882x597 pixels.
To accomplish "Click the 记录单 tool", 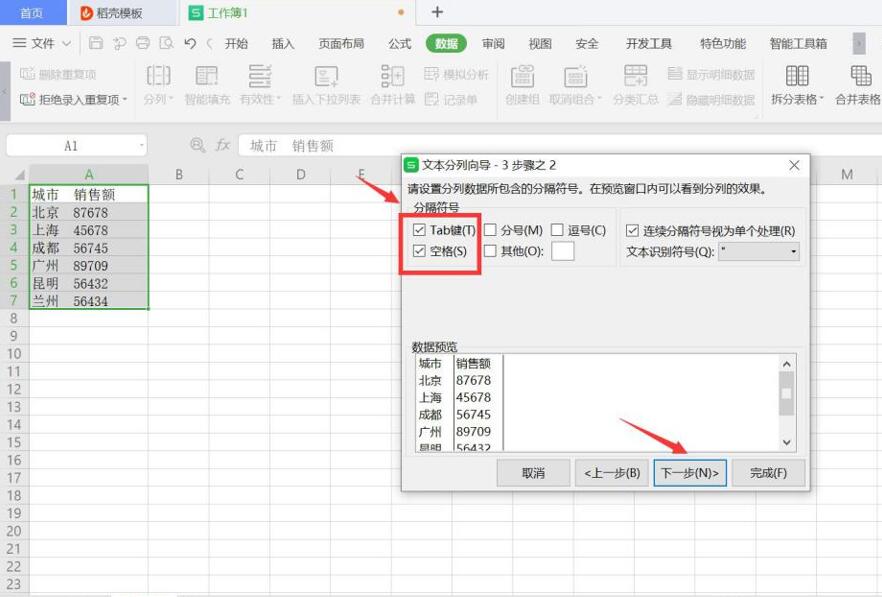I will (x=451, y=100).
